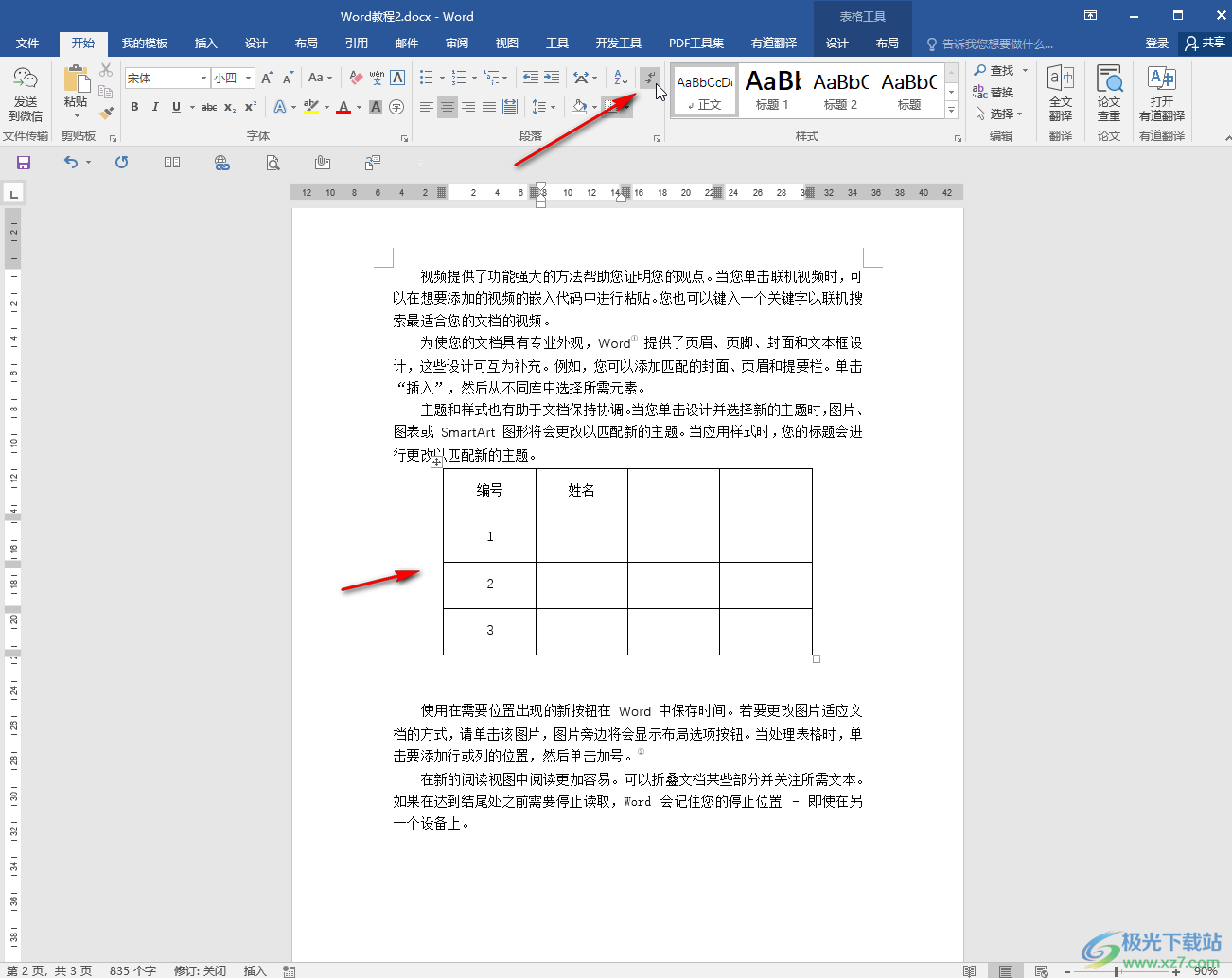Open the line spacing dropdown

543,107
